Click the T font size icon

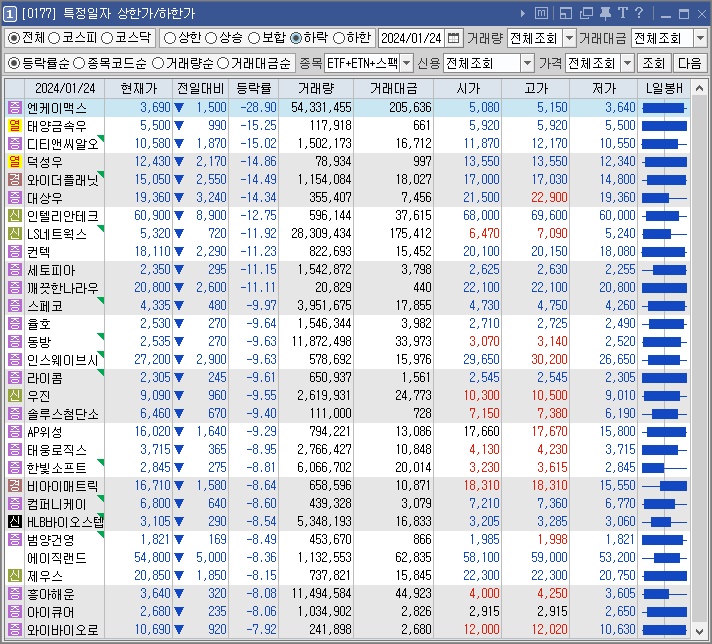623,13
